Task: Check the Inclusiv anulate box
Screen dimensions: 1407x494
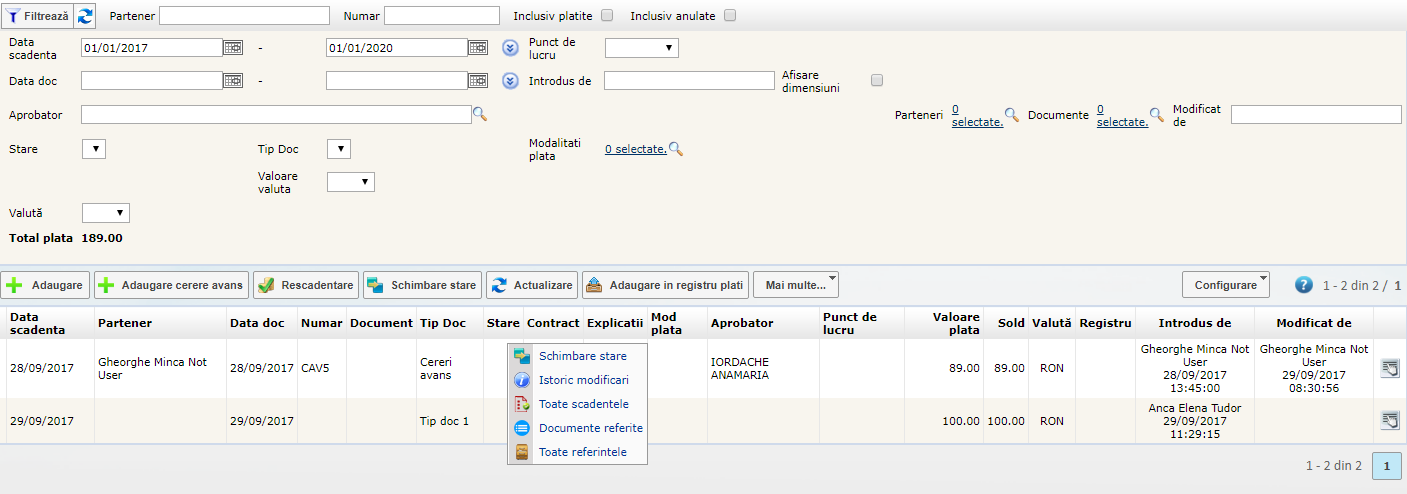Action: pos(730,16)
